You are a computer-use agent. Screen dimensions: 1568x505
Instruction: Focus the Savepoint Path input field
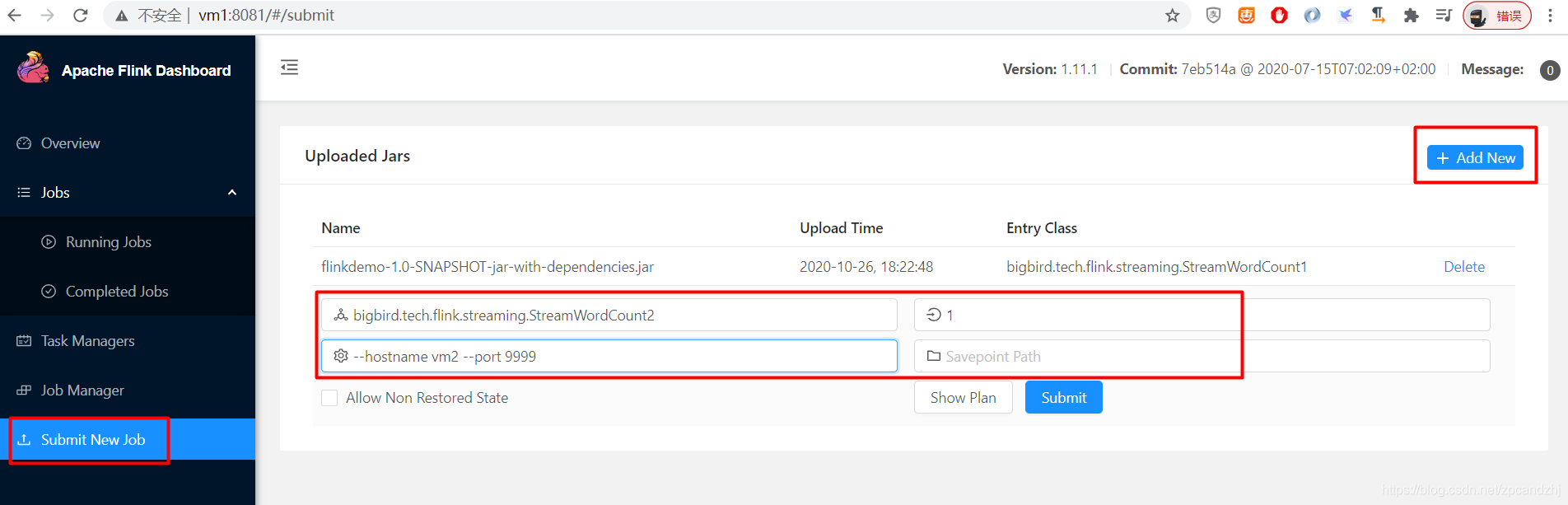[x=1202, y=356]
